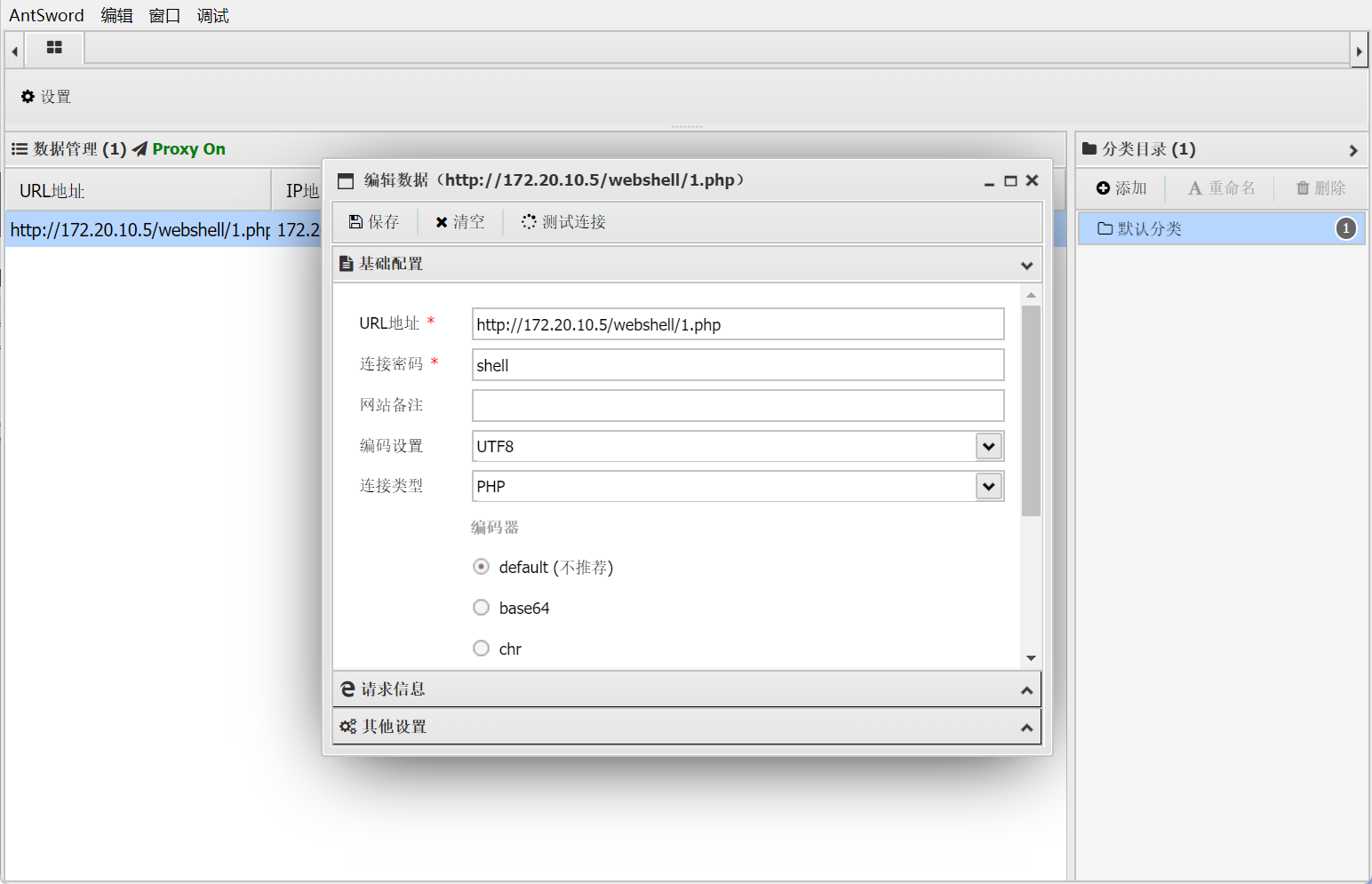The height and width of the screenshot is (884, 1372).
Task: Click the grid home tab icon
Action: [54, 48]
